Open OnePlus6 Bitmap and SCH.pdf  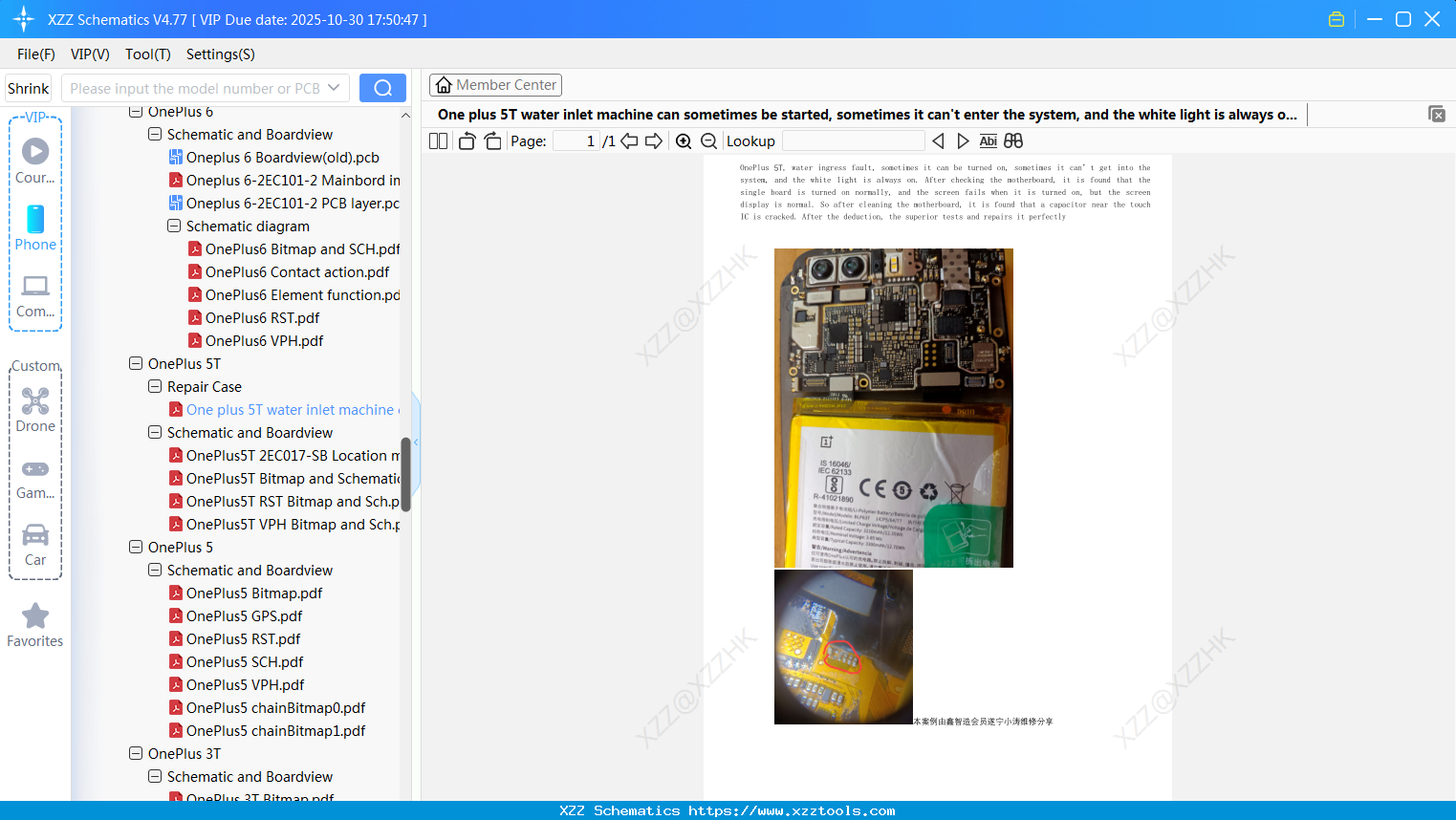point(293,249)
